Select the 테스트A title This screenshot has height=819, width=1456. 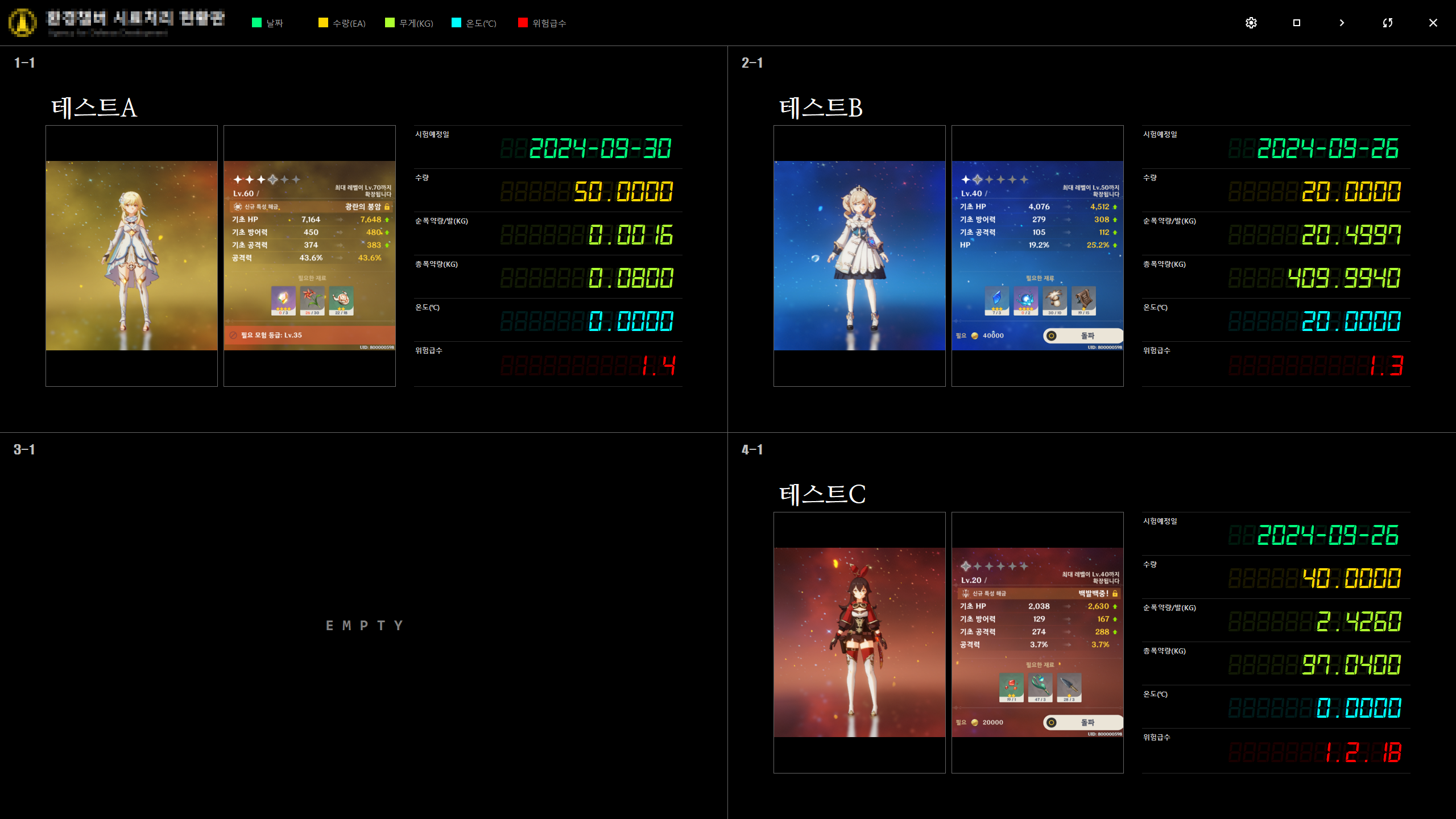point(94,107)
